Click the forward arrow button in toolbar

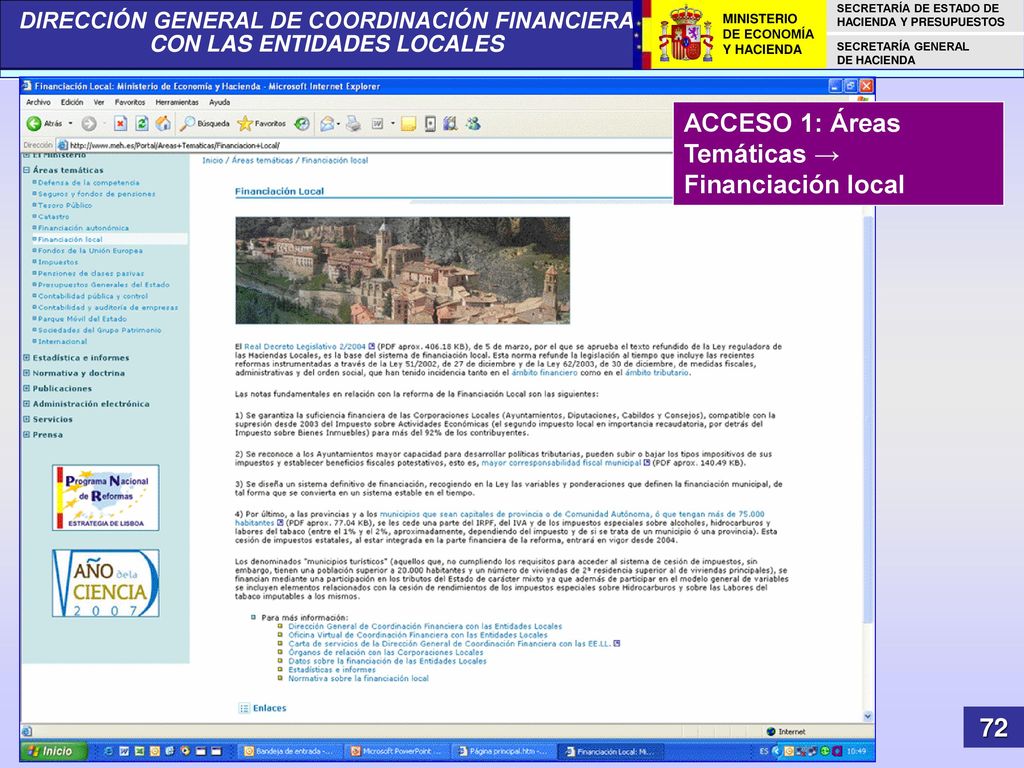89,123
